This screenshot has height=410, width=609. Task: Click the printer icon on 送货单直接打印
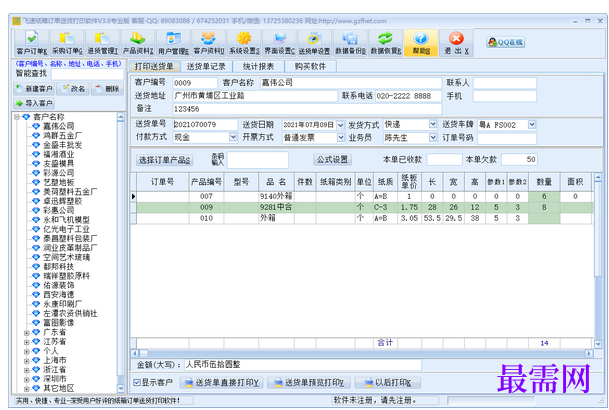pos(189,383)
